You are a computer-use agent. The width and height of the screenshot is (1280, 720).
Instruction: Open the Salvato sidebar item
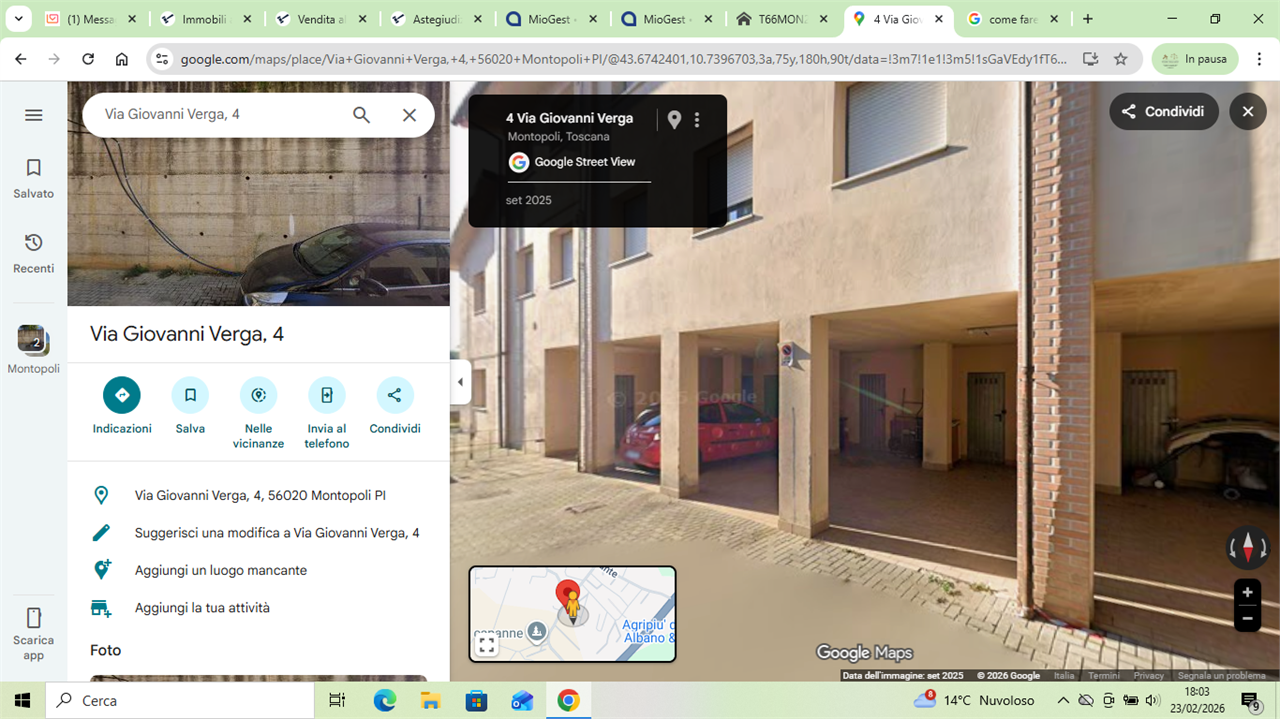[33, 178]
